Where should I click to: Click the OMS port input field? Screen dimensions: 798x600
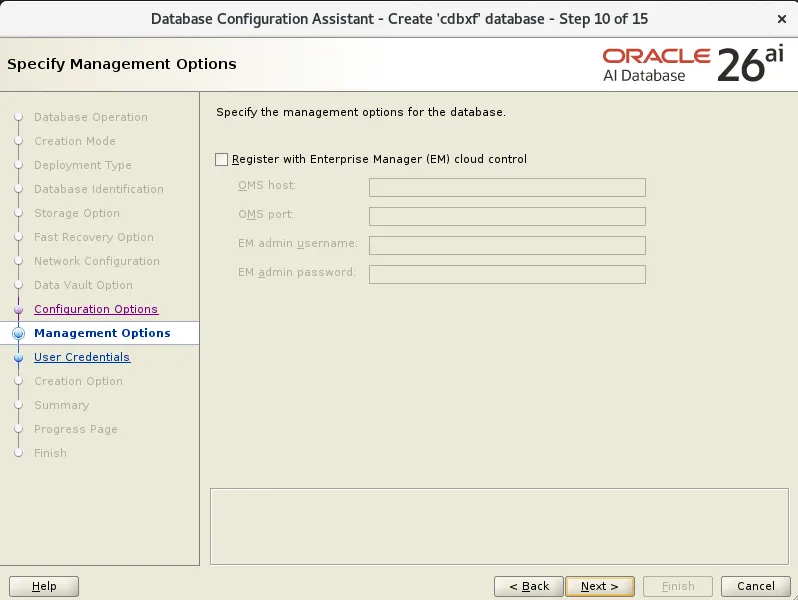click(x=507, y=216)
